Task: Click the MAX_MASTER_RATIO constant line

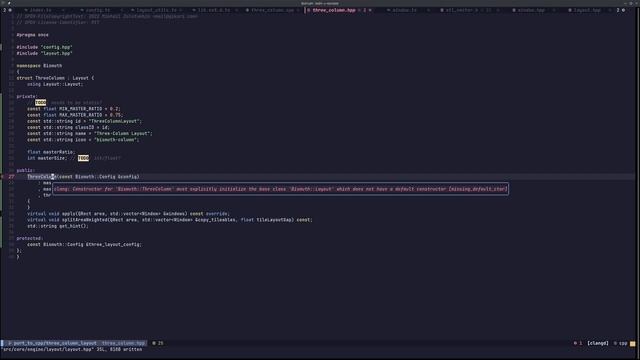Action: tap(75, 115)
